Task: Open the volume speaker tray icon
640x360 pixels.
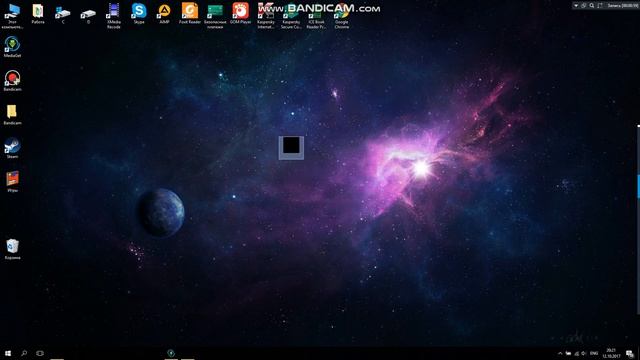Action: (x=584, y=353)
